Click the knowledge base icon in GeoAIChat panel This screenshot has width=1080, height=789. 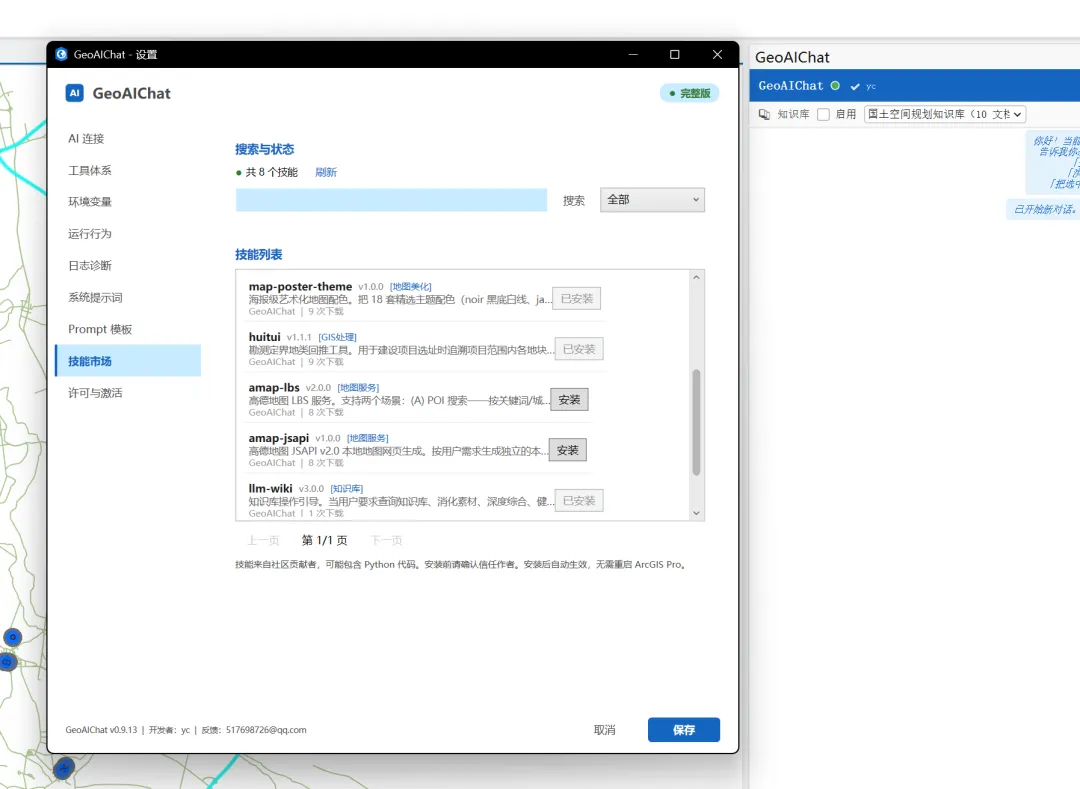click(x=764, y=114)
